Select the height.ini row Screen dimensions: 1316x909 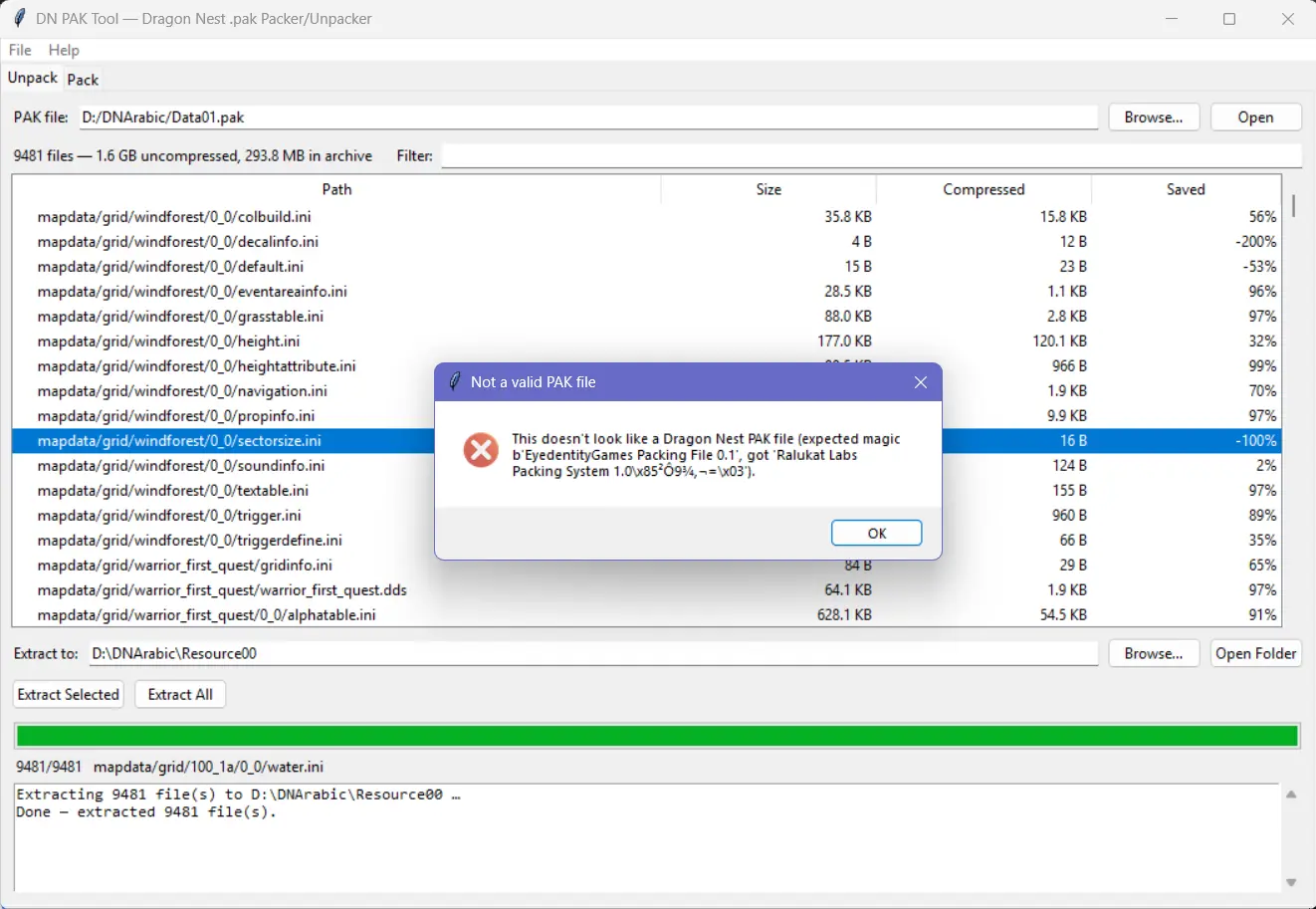tap(646, 341)
